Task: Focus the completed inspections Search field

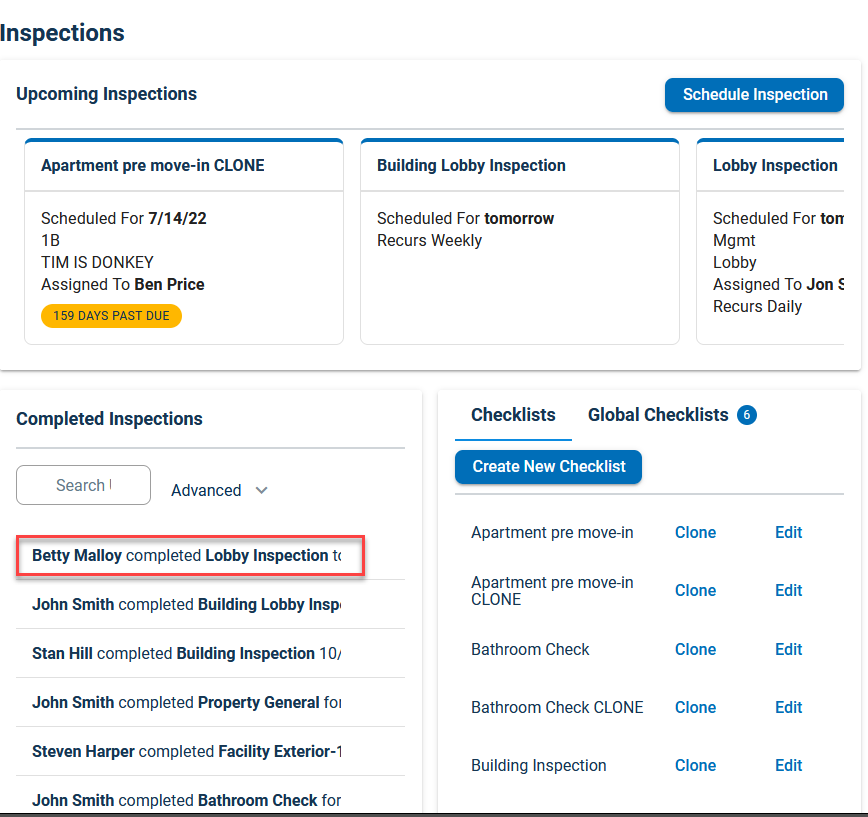Action: (83, 485)
